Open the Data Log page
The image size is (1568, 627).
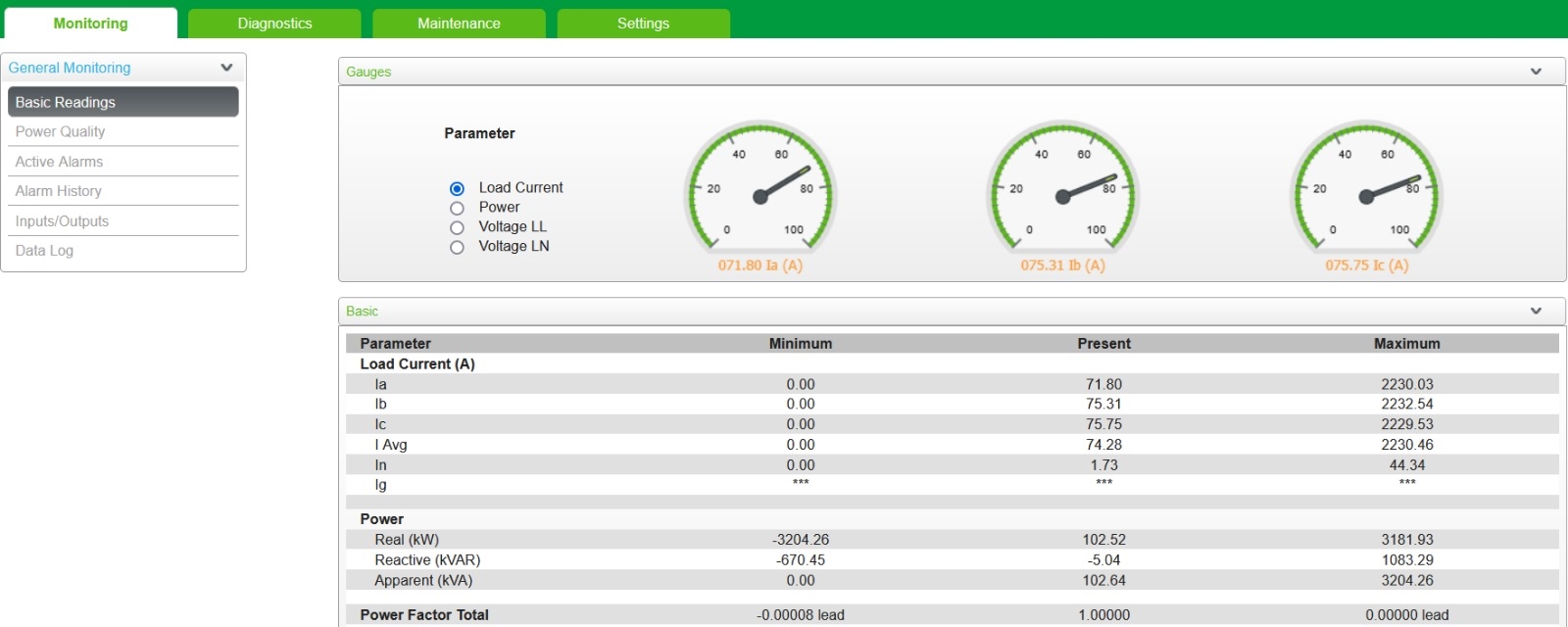(x=44, y=251)
